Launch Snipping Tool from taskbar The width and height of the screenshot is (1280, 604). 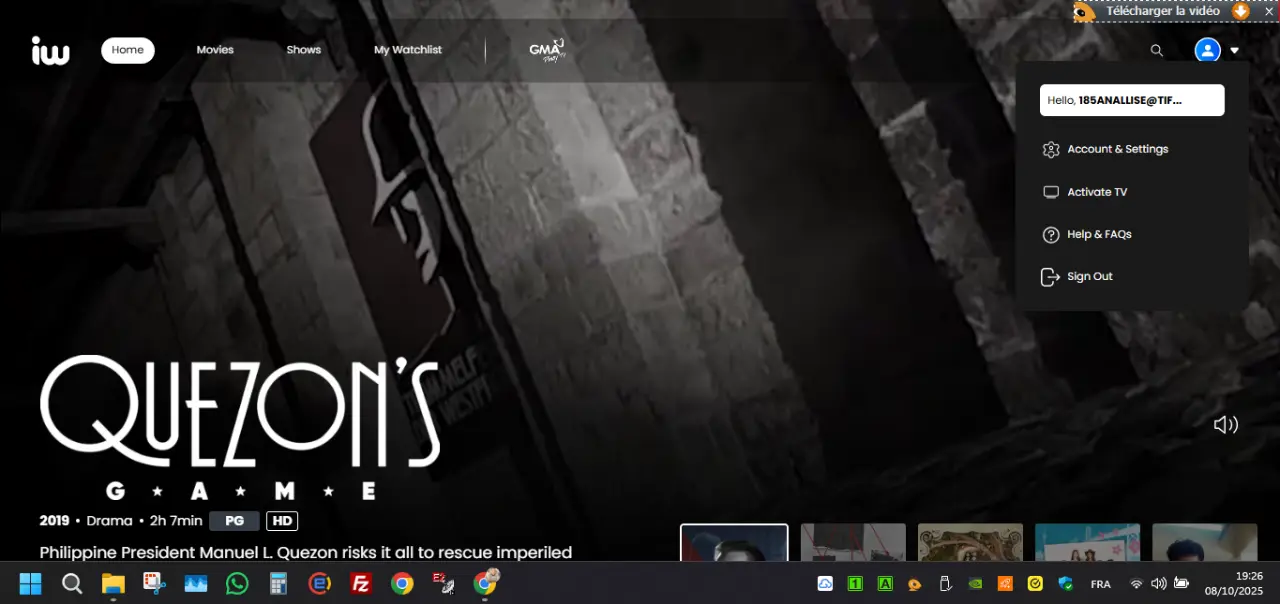click(x=154, y=584)
